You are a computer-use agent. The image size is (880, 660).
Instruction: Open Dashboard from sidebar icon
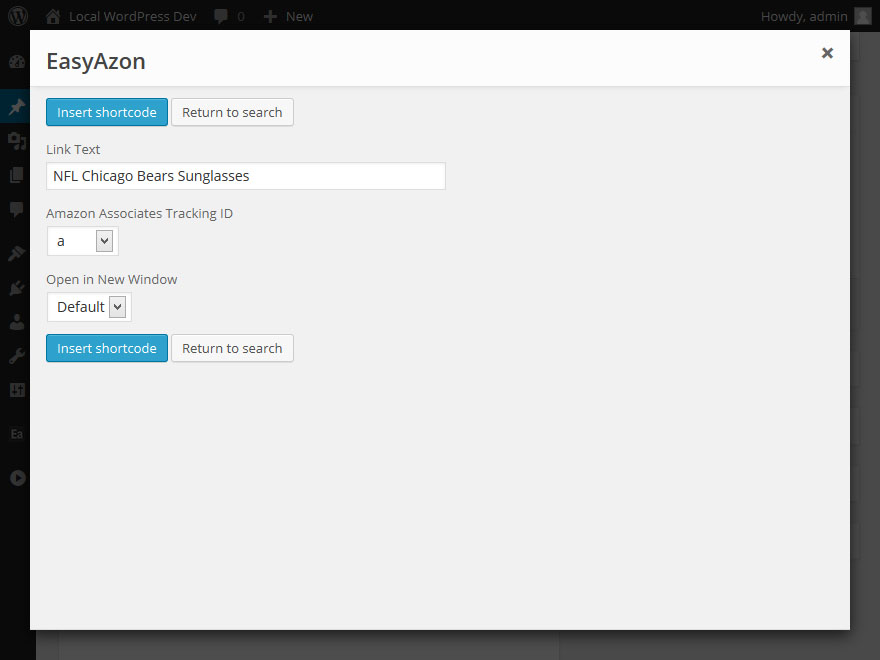(17, 62)
